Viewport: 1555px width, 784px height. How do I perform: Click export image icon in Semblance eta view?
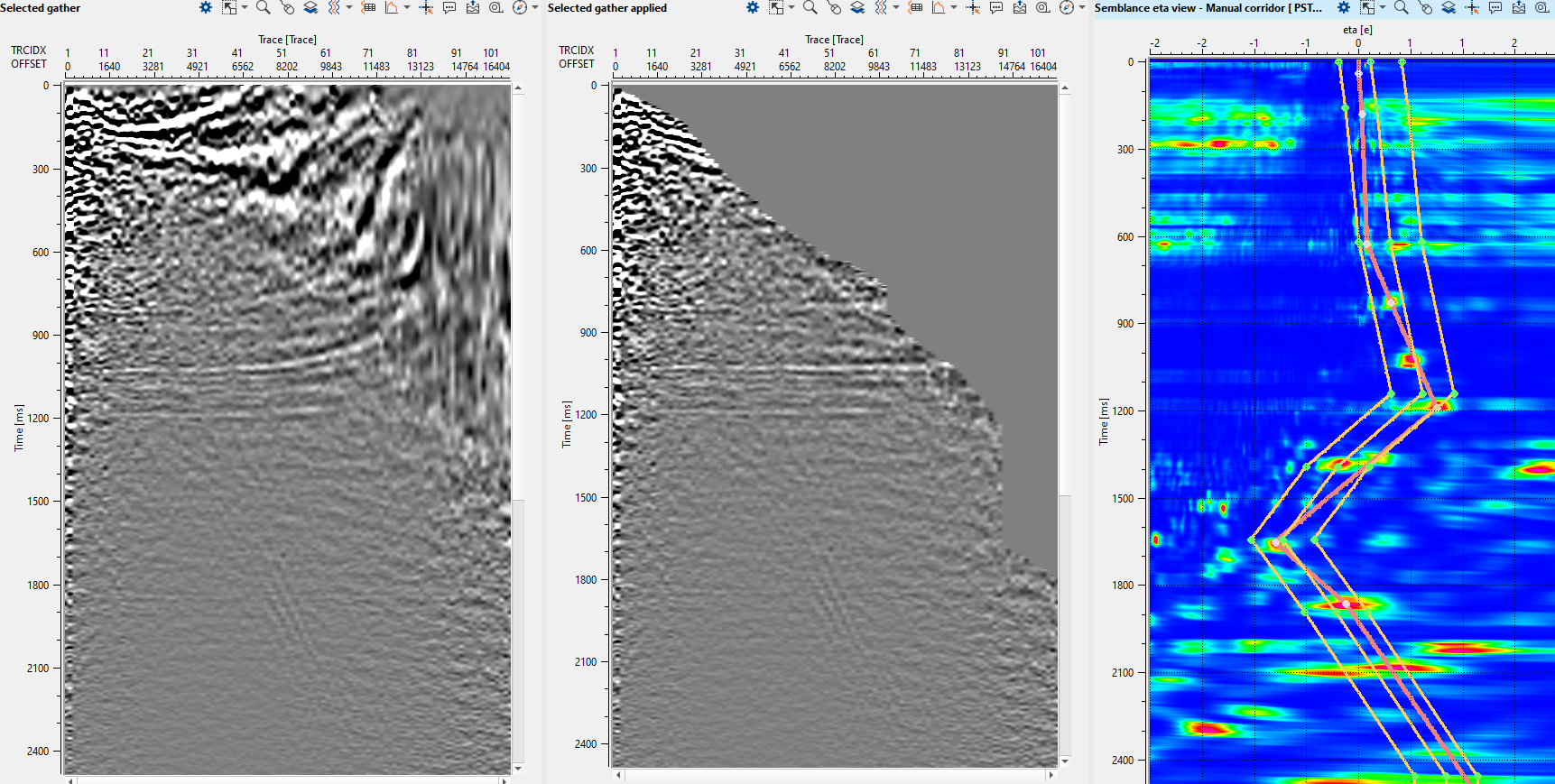(x=1519, y=8)
